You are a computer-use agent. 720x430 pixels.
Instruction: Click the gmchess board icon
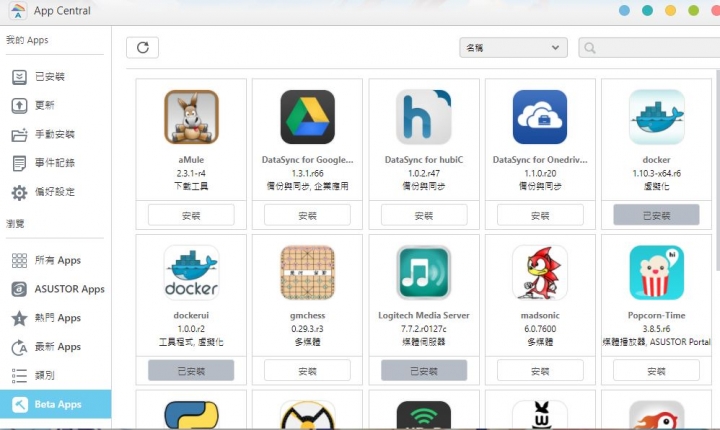(308, 273)
